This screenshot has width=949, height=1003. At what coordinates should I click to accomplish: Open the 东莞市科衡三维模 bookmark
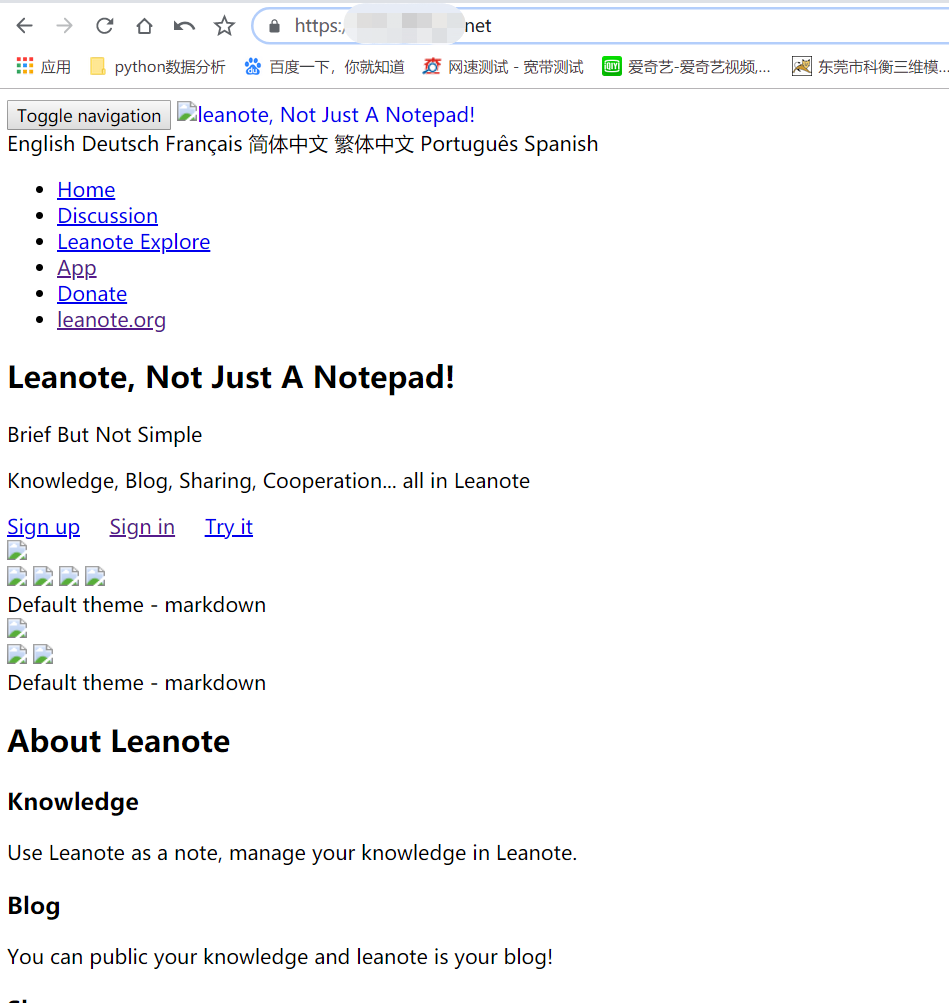(x=870, y=67)
